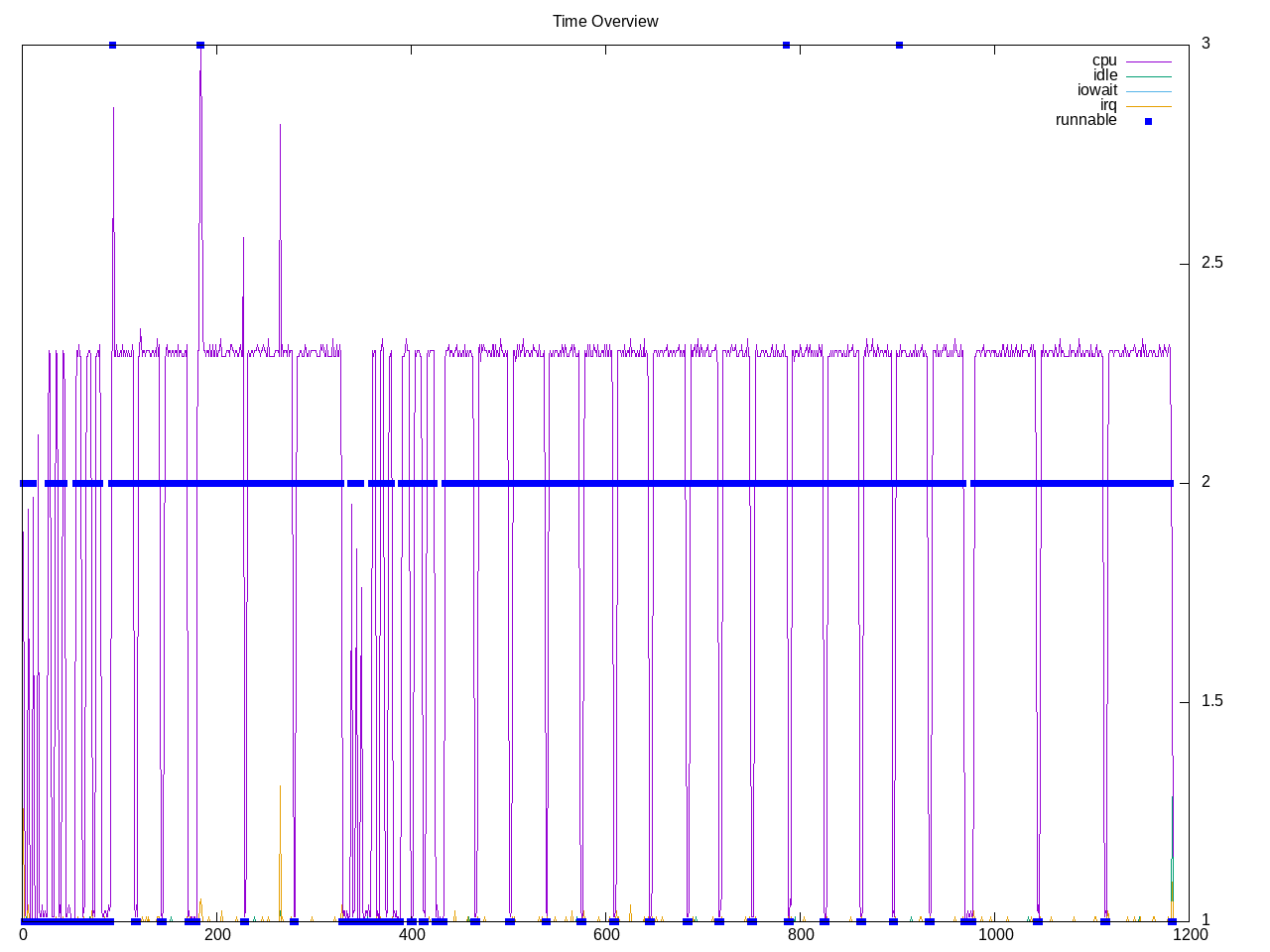Click the third top-edge runnable marker from the left
The width and height of the screenshot is (1270, 952).
coord(787,45)
